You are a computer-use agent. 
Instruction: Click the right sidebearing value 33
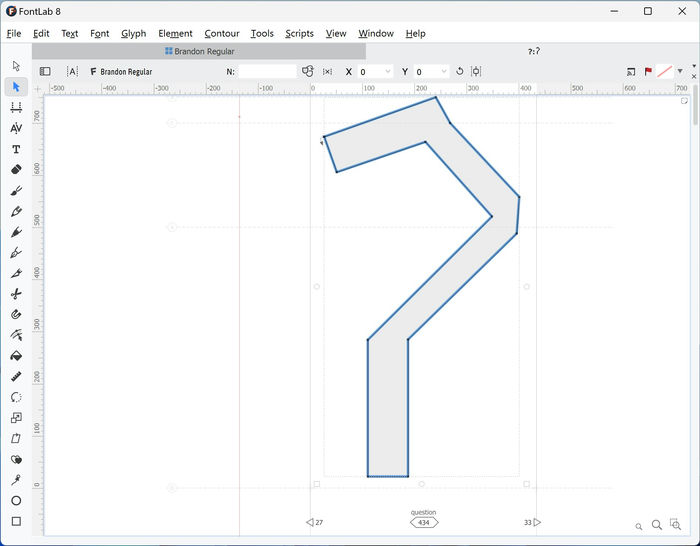click(x=528, y=522)
